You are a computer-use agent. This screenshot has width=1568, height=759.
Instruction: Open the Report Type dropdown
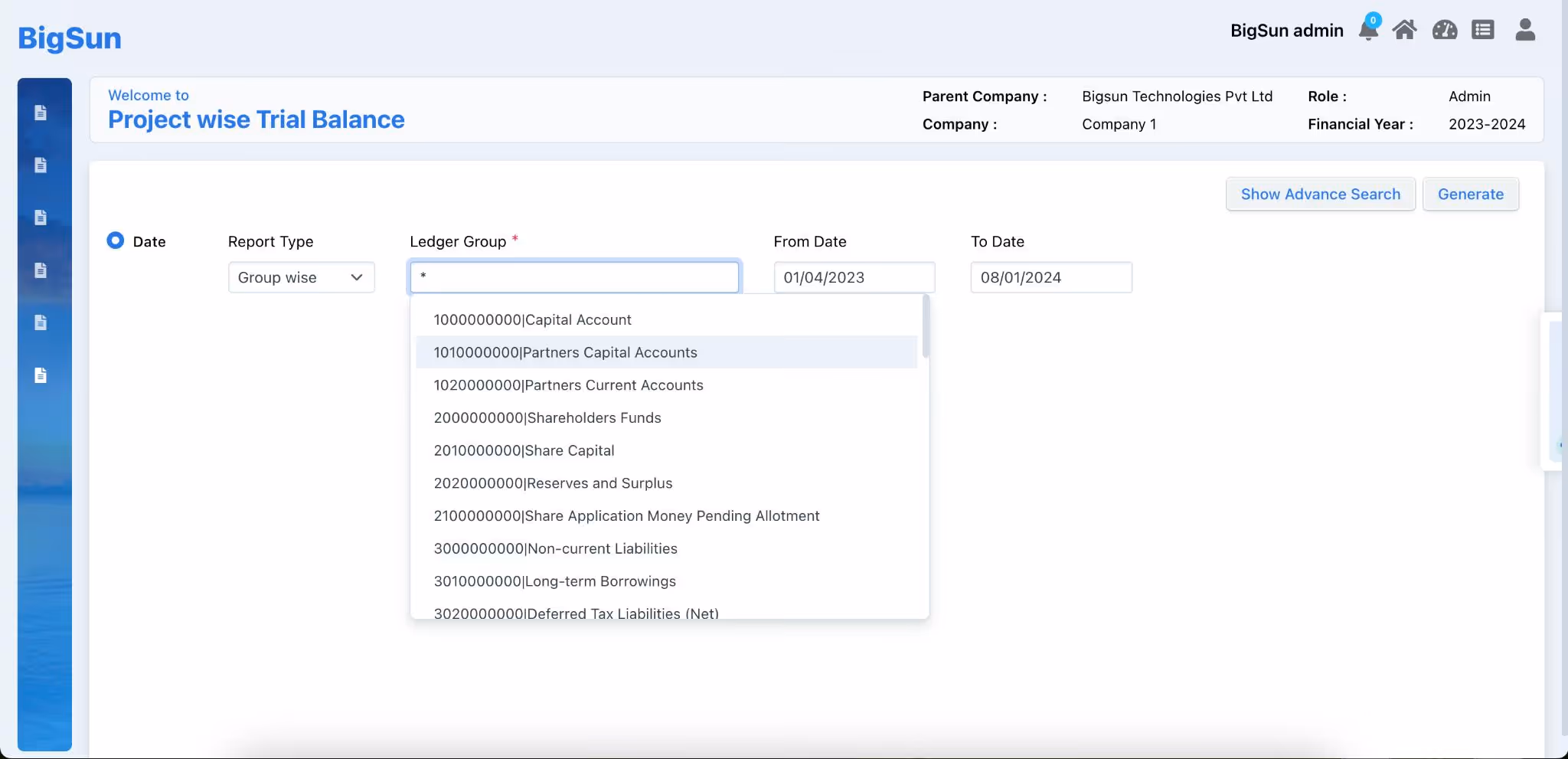302,277
